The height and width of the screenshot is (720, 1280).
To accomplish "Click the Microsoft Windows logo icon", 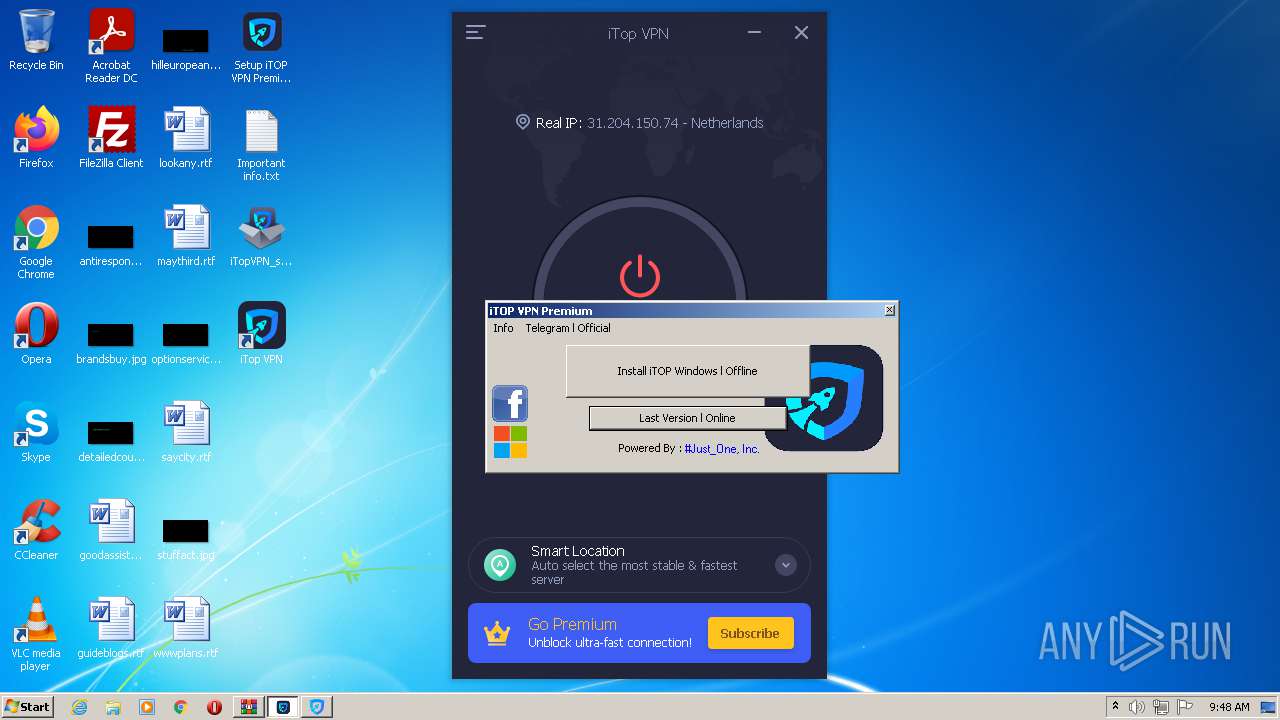I will pos(510,442).
